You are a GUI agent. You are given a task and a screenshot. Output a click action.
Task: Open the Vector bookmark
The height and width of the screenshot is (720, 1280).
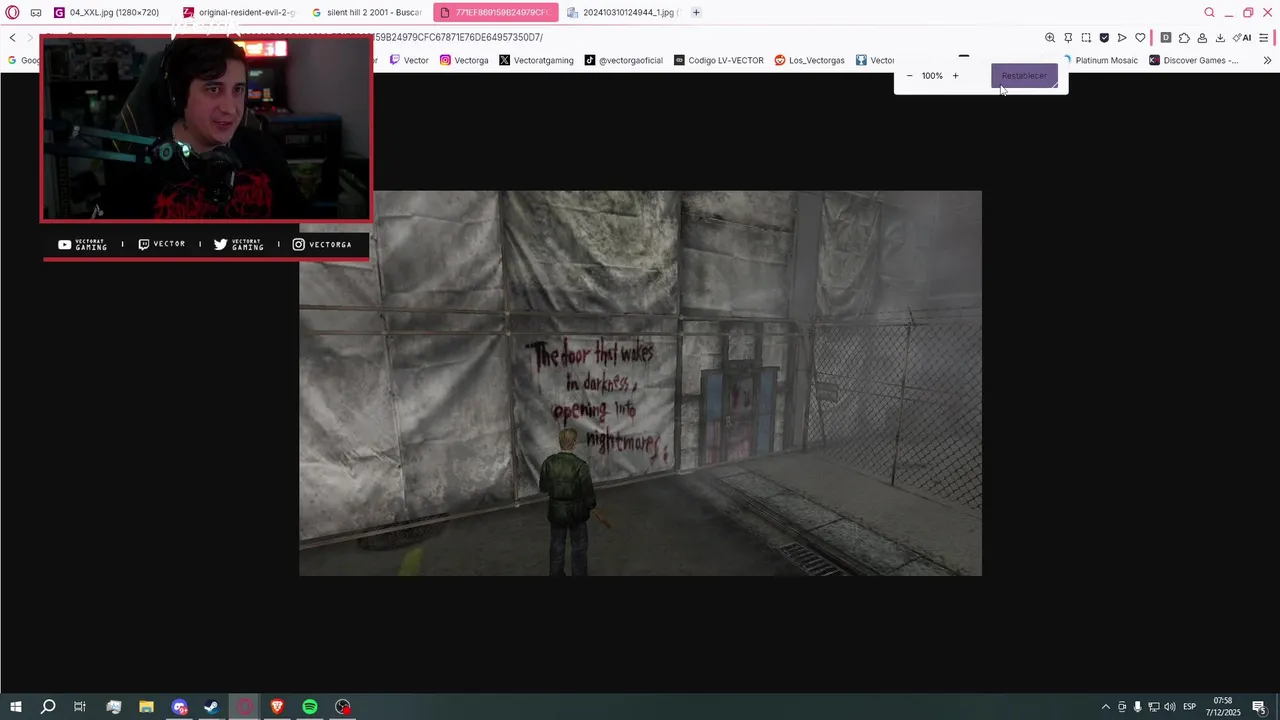(409, 60)
